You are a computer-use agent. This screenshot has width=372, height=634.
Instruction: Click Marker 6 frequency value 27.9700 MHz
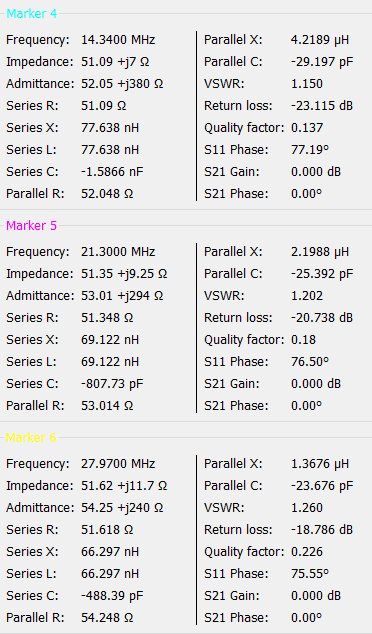tap(118, 463)
